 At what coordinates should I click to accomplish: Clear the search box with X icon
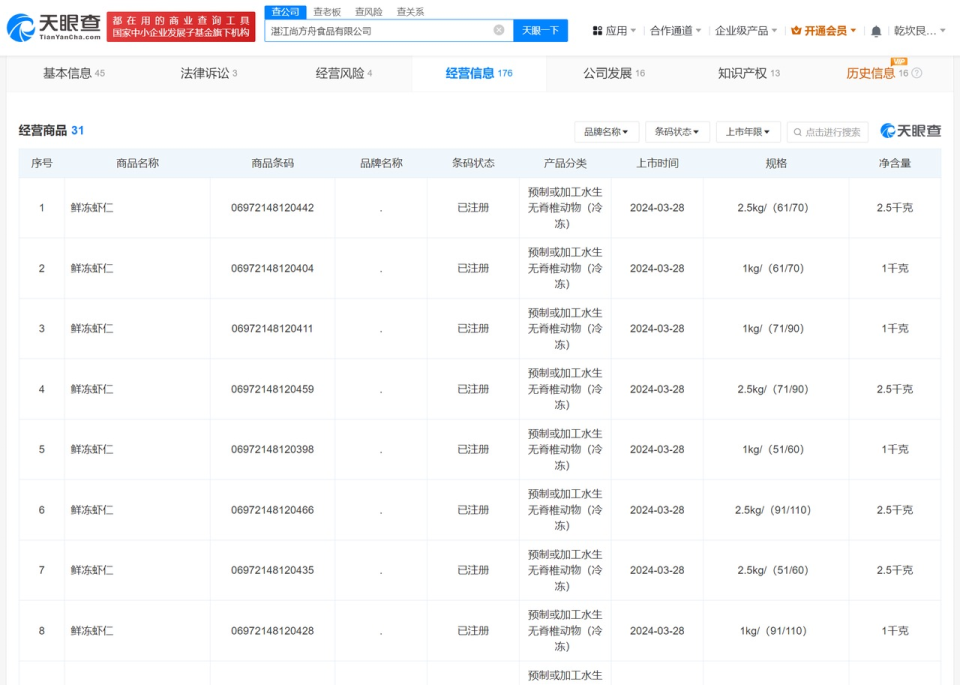pos(499,30)
